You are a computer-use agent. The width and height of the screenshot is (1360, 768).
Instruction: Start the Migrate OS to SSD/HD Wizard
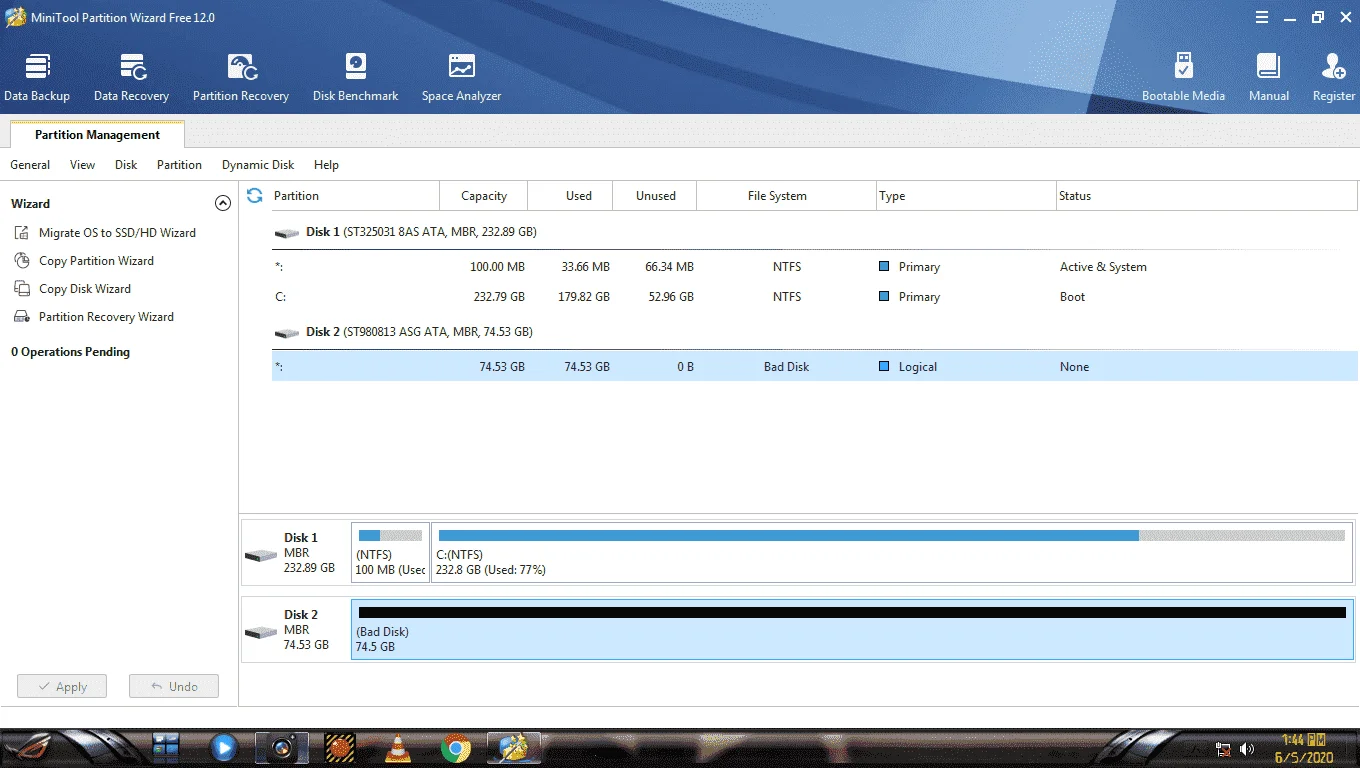pos(117,233)
